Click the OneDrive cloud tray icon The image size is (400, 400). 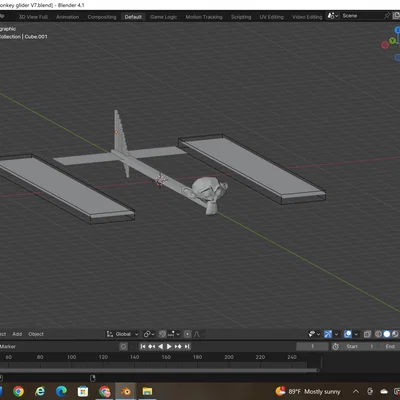click(x=384, y=391)
